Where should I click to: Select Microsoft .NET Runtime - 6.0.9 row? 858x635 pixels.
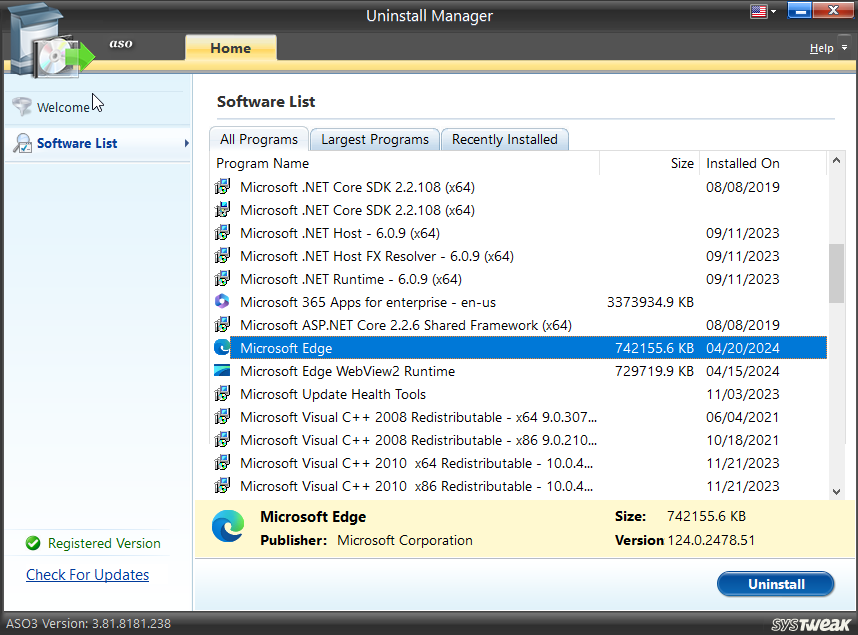[x=350, y=279]
